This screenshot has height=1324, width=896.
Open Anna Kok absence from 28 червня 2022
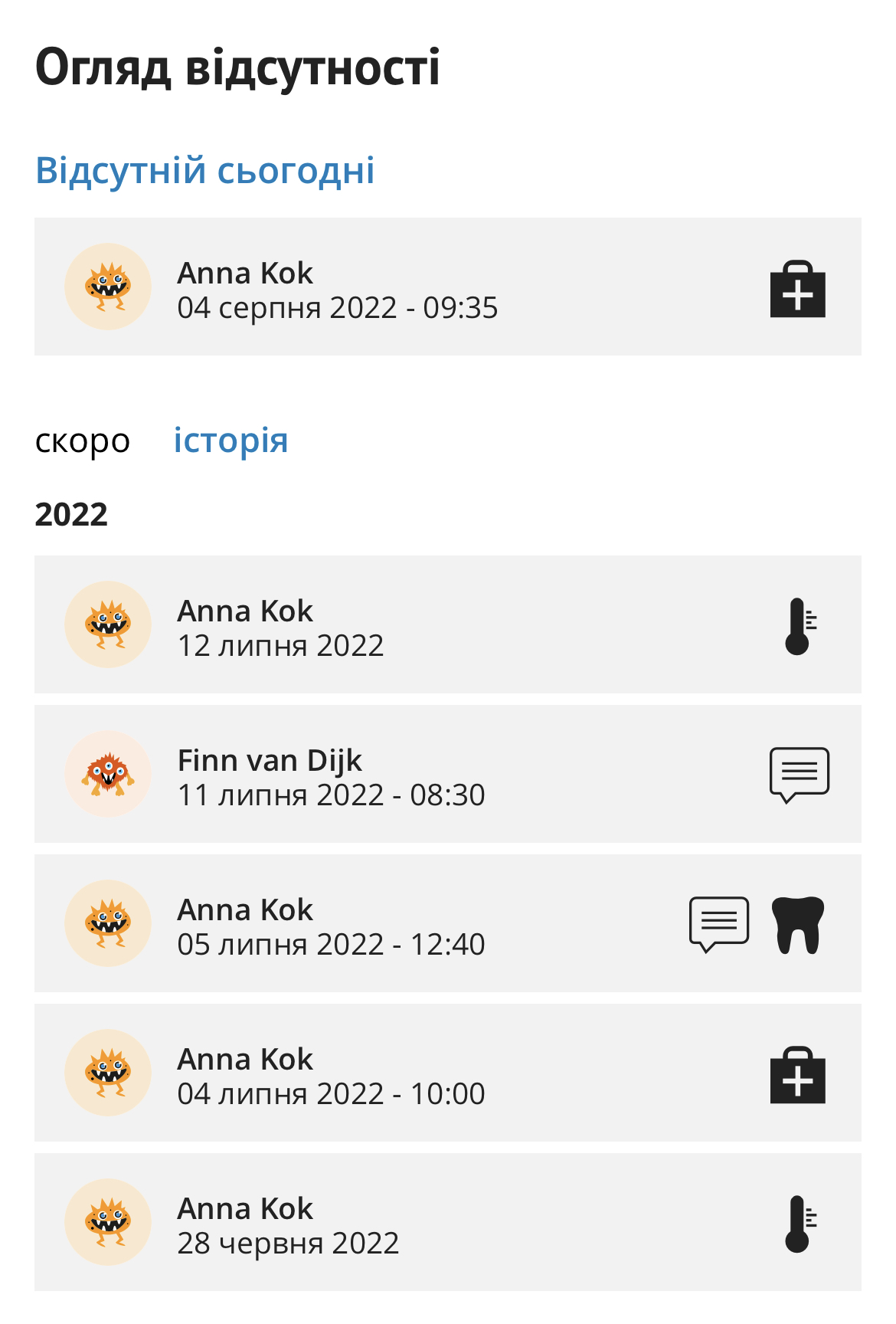448,1222
